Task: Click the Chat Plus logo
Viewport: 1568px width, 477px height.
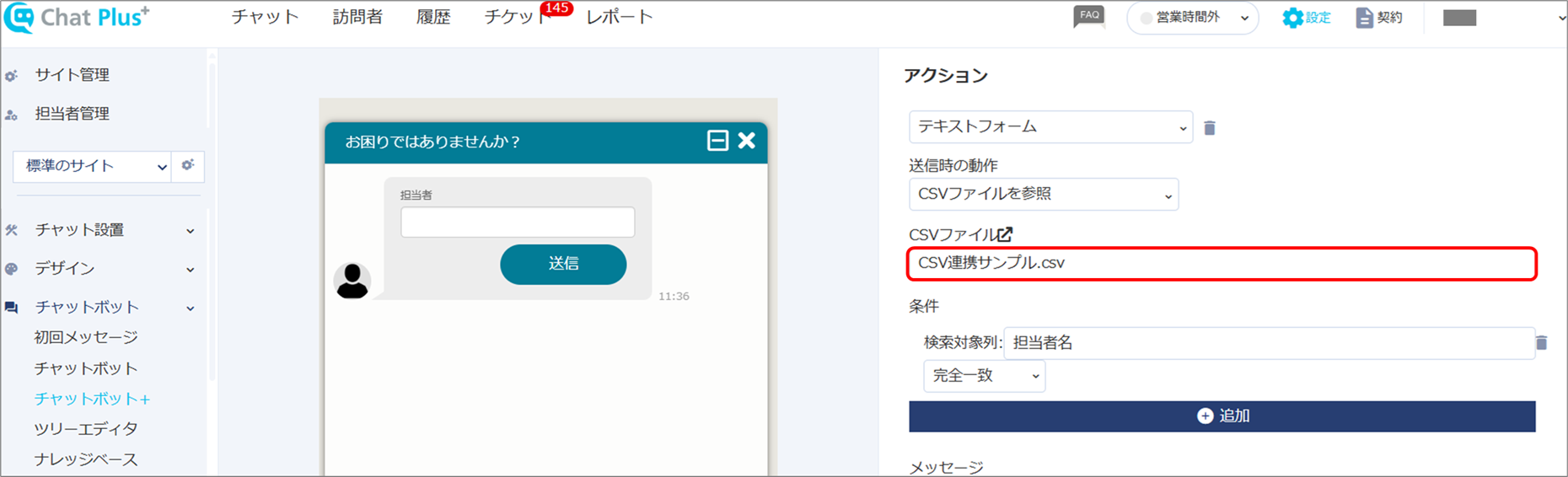Action: (77, 17)
